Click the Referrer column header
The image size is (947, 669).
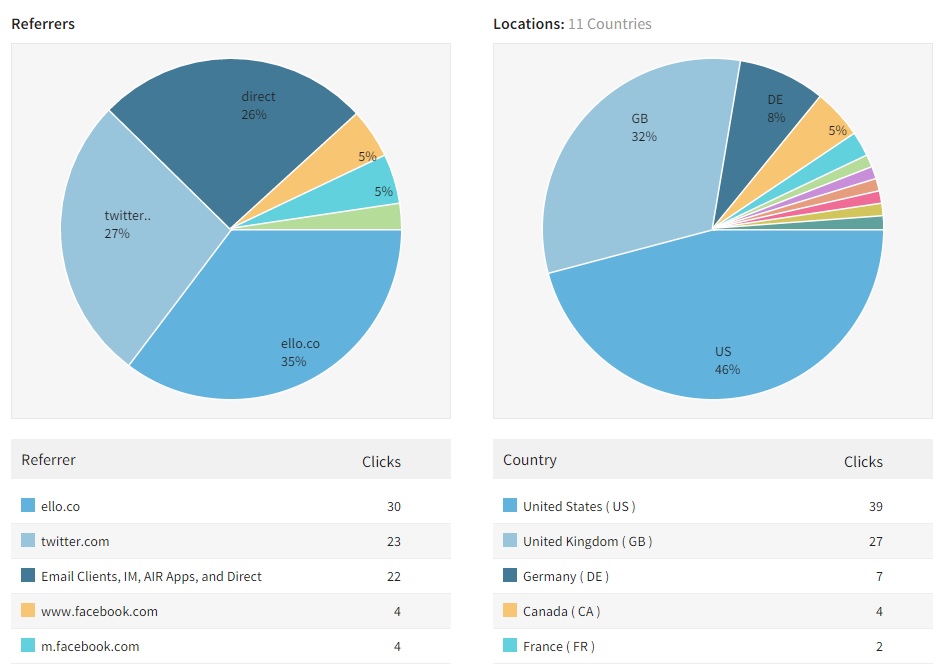[x=48, y=459]
